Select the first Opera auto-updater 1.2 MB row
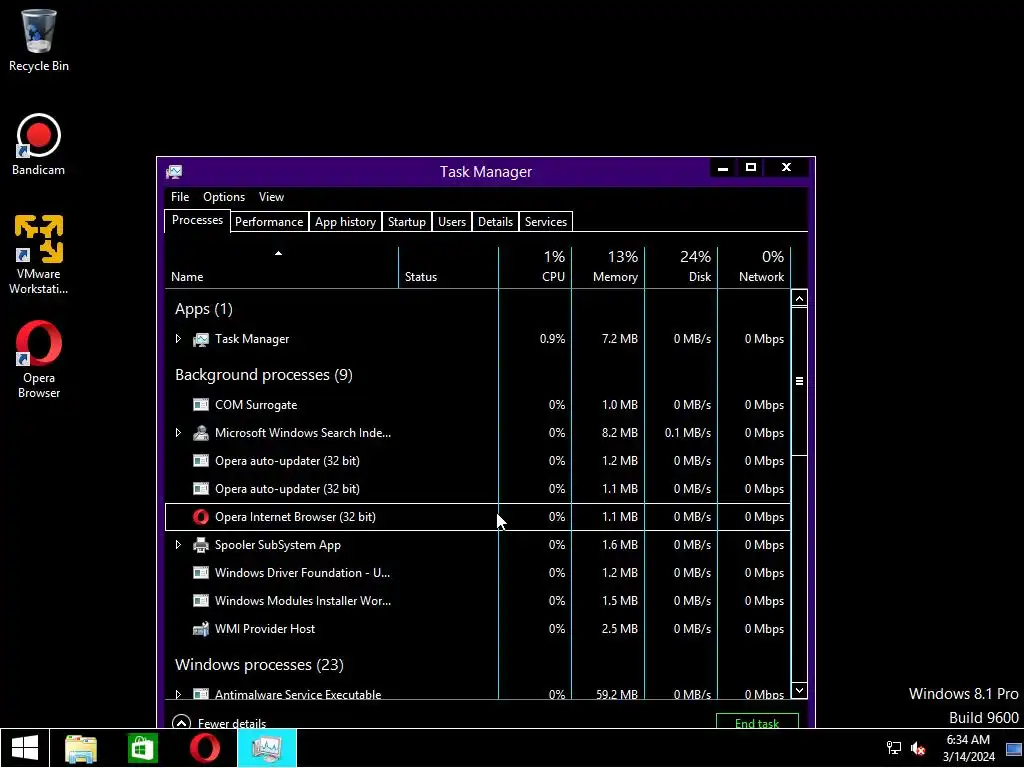Image resolution: width=1024 pixels, height=768 pixels. tap(477, 461)
